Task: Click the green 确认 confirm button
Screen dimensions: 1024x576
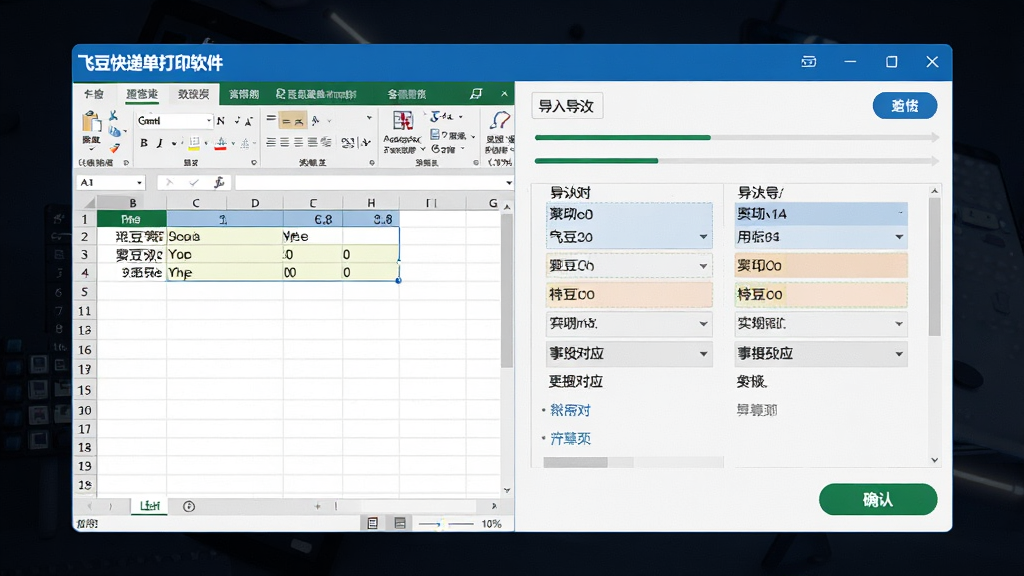Action: (878, 500)
